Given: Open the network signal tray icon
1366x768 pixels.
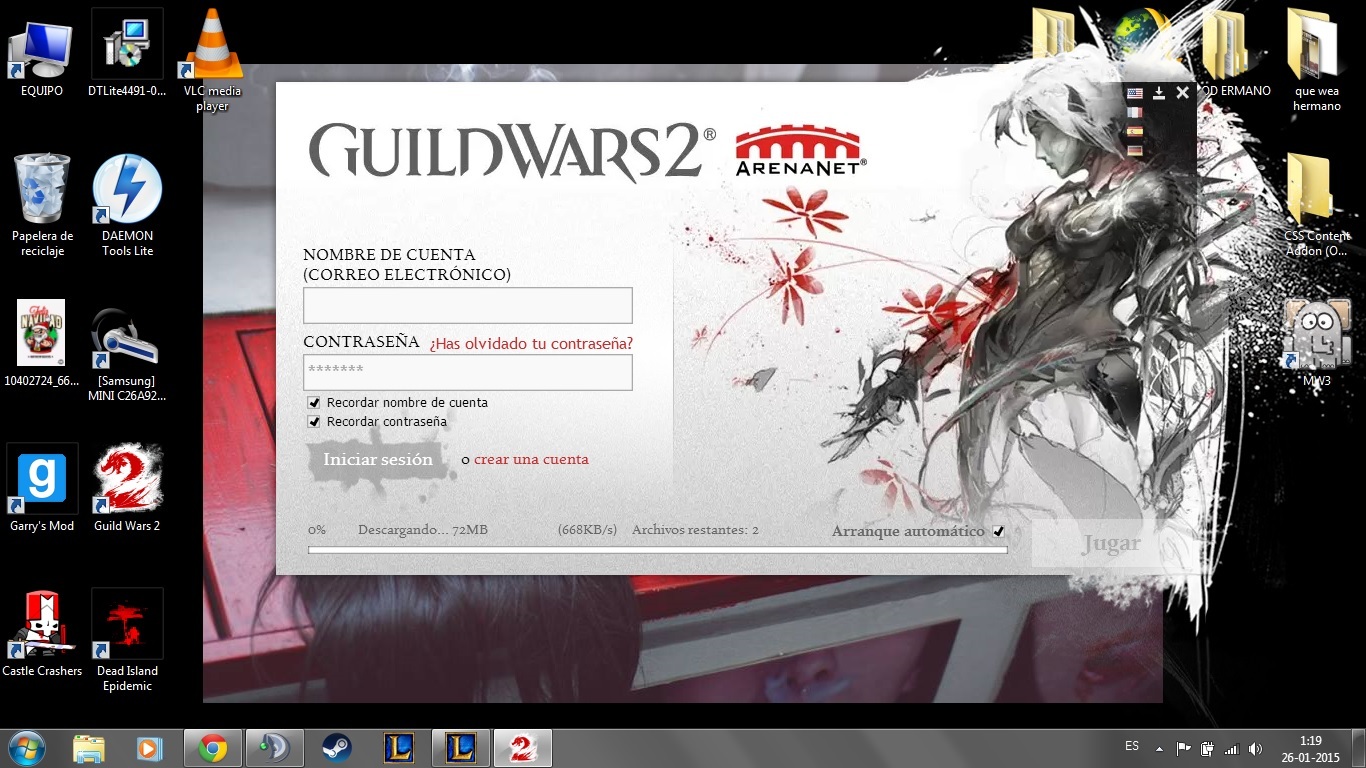Looking at the screenshot, I should point(1231,748).
